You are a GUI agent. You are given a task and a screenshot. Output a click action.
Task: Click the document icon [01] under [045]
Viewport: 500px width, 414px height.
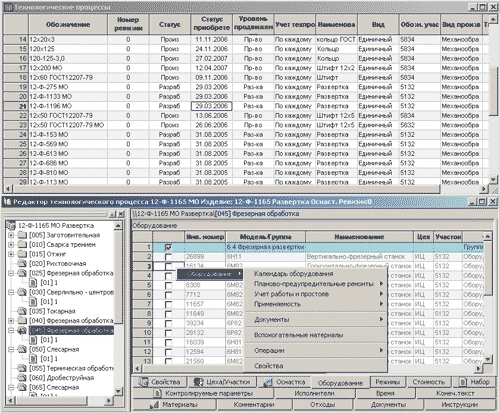click(33, 340)
